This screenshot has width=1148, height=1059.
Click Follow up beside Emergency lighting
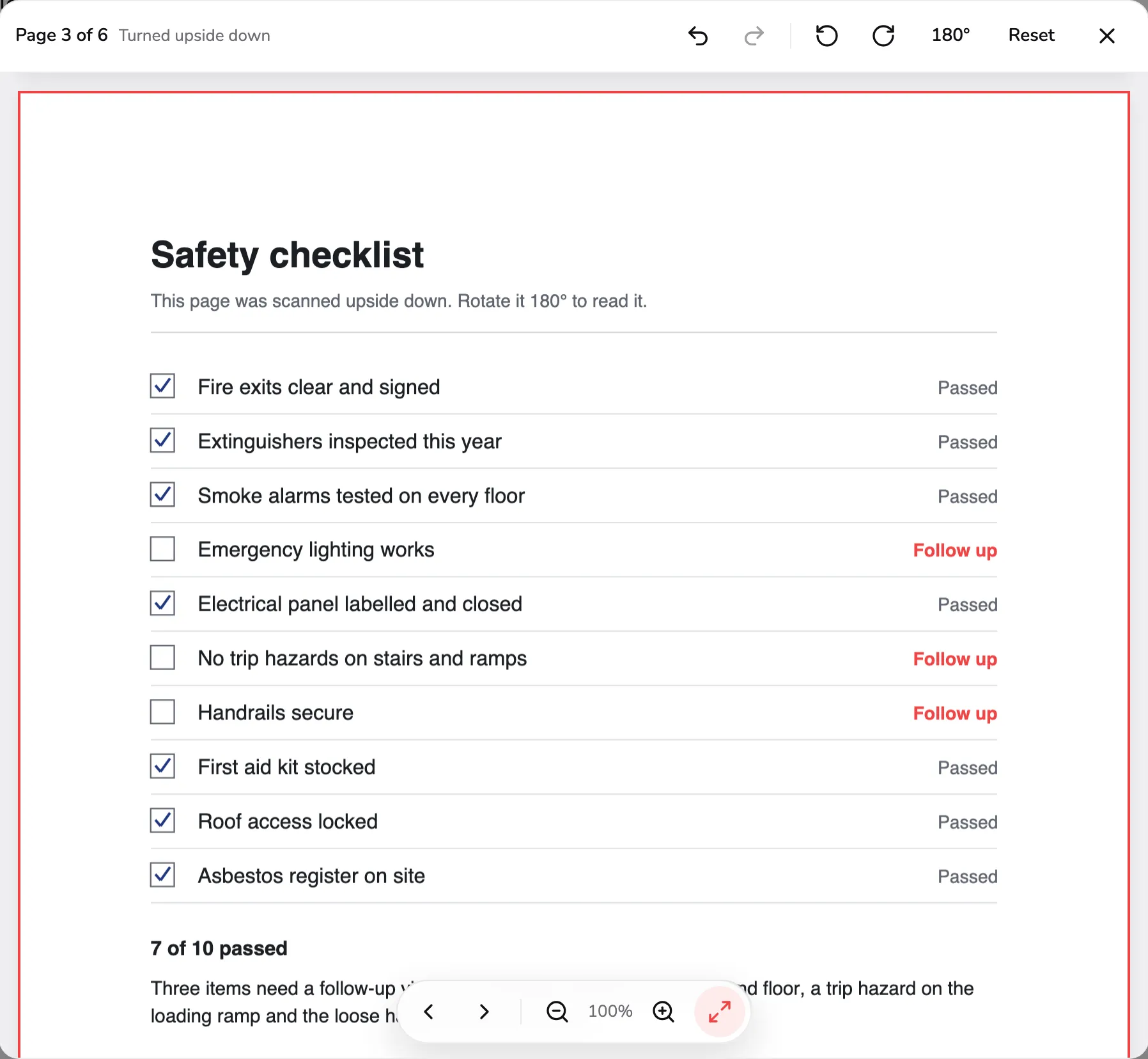coord(955,551)
